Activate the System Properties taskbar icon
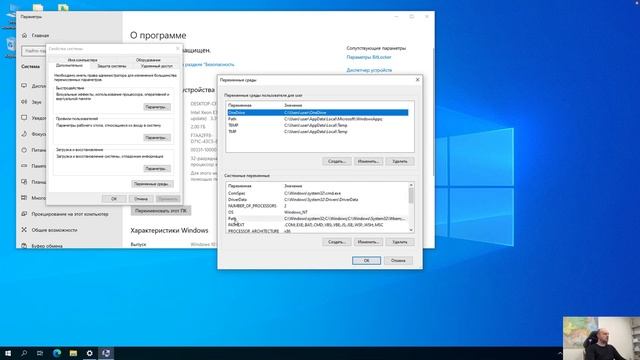 pyautogui.click(x=106, y=353)
